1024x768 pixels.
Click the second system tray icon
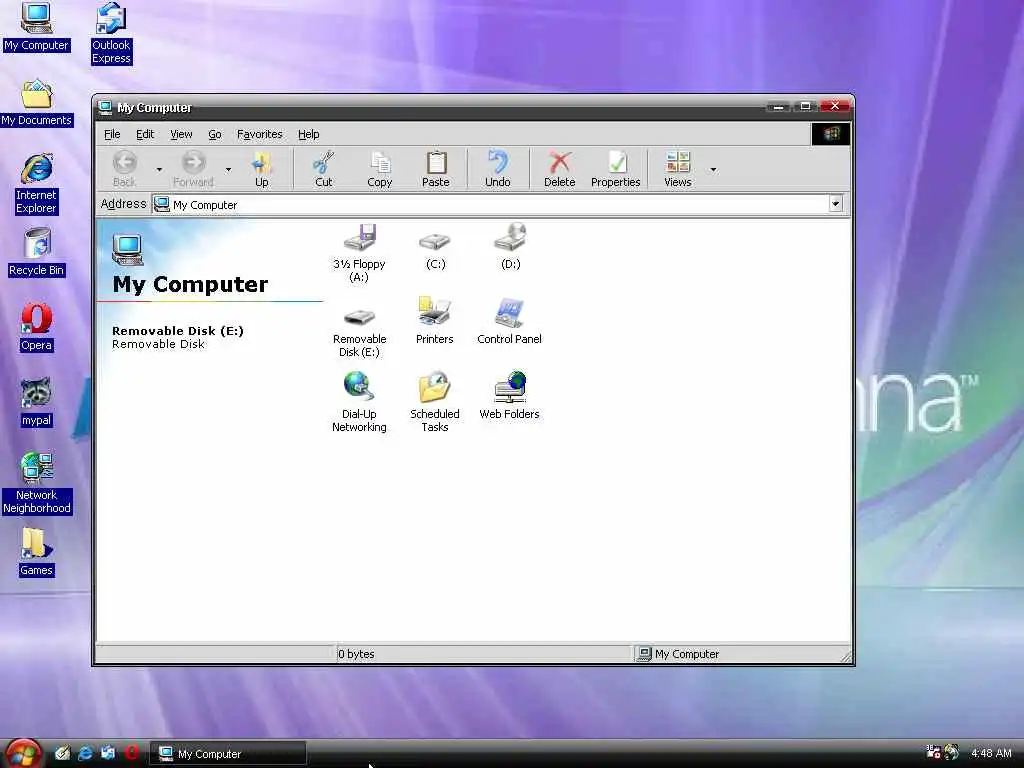click(x=952, y=752)
